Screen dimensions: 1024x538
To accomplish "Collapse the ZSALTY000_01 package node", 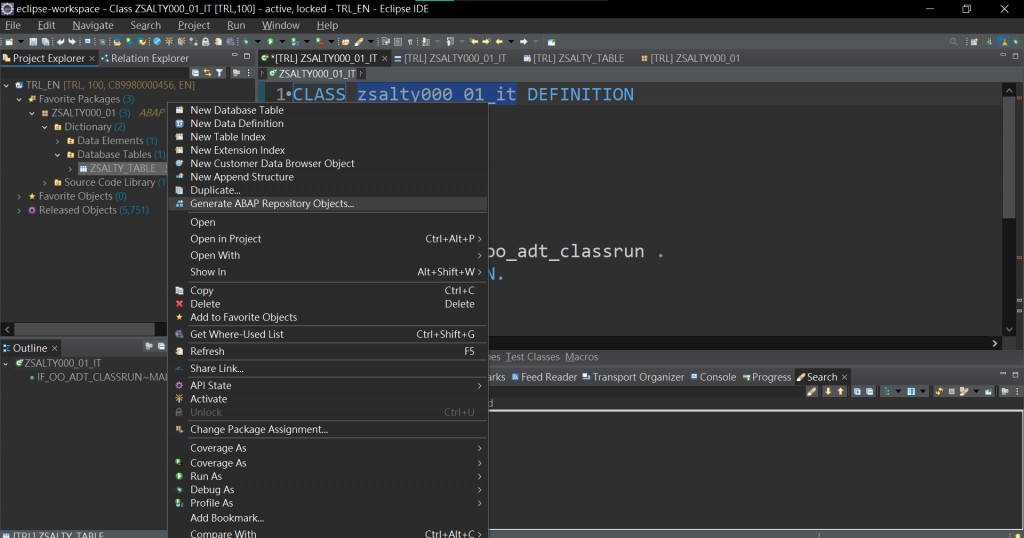I will click(x=32, y=113).
